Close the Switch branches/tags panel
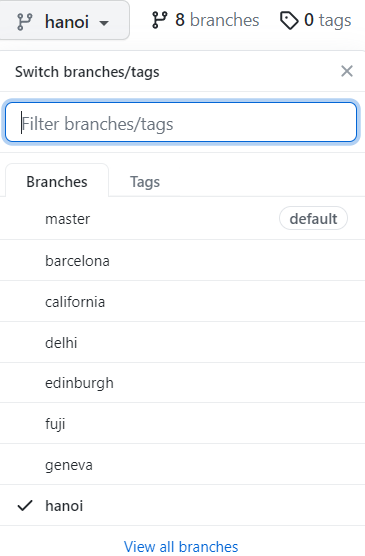This screenshot has width=365, height=556. tap(347, 71)
